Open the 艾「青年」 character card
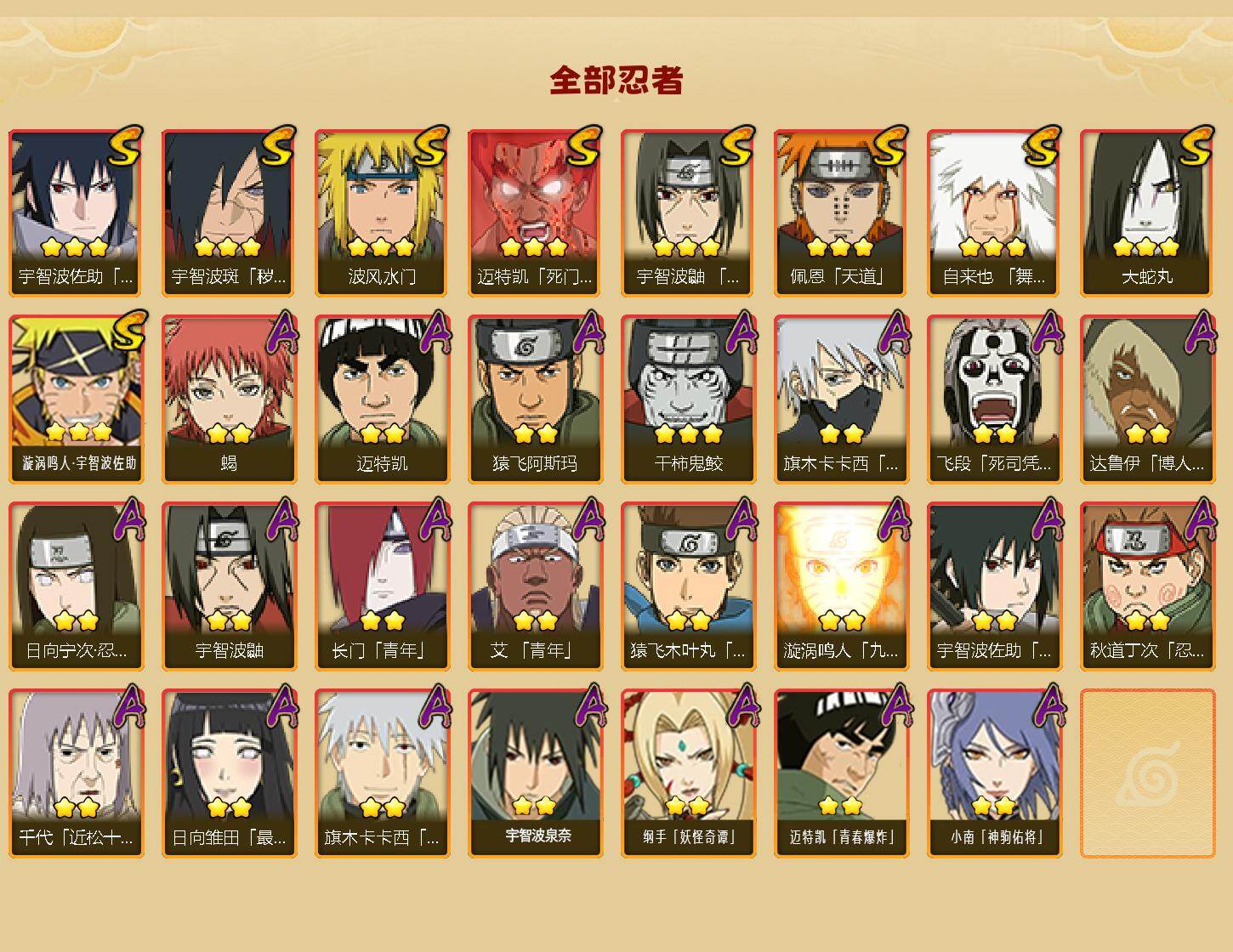Viewport: 1233px width, 952px height. pyautogui.click(x=535, y=586)
